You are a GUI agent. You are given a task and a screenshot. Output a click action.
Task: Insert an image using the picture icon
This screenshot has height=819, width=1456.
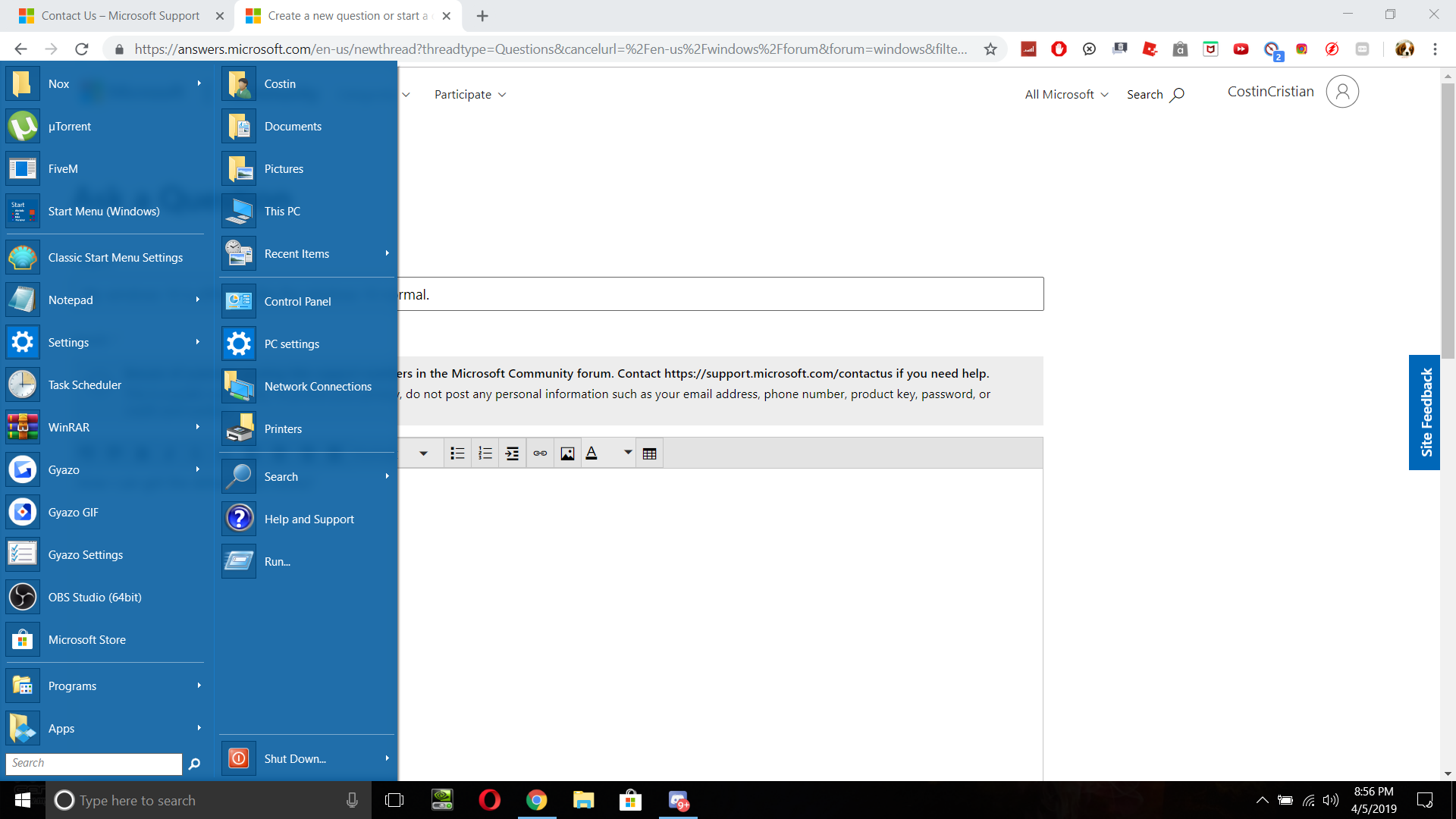point(567,453)
